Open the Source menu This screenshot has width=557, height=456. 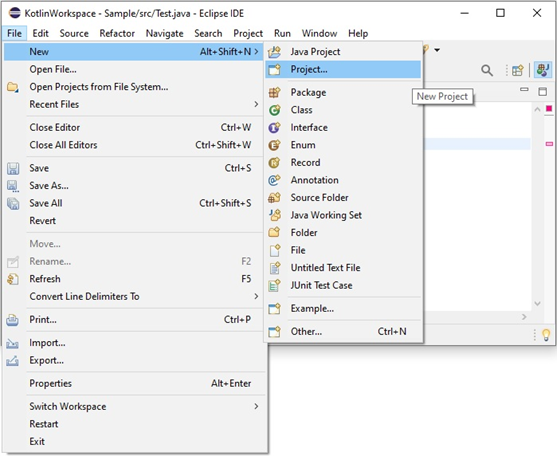(74, 33)
